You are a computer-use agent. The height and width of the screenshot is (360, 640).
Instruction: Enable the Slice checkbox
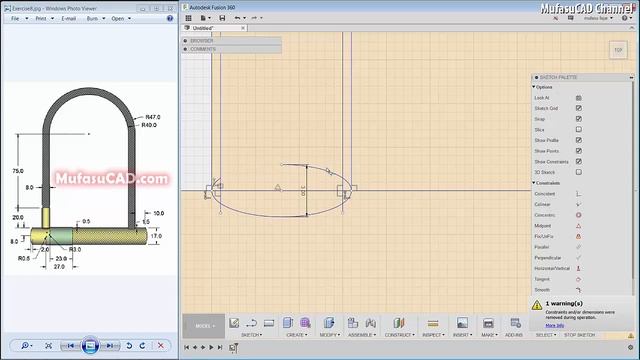[x=578, y=129]
